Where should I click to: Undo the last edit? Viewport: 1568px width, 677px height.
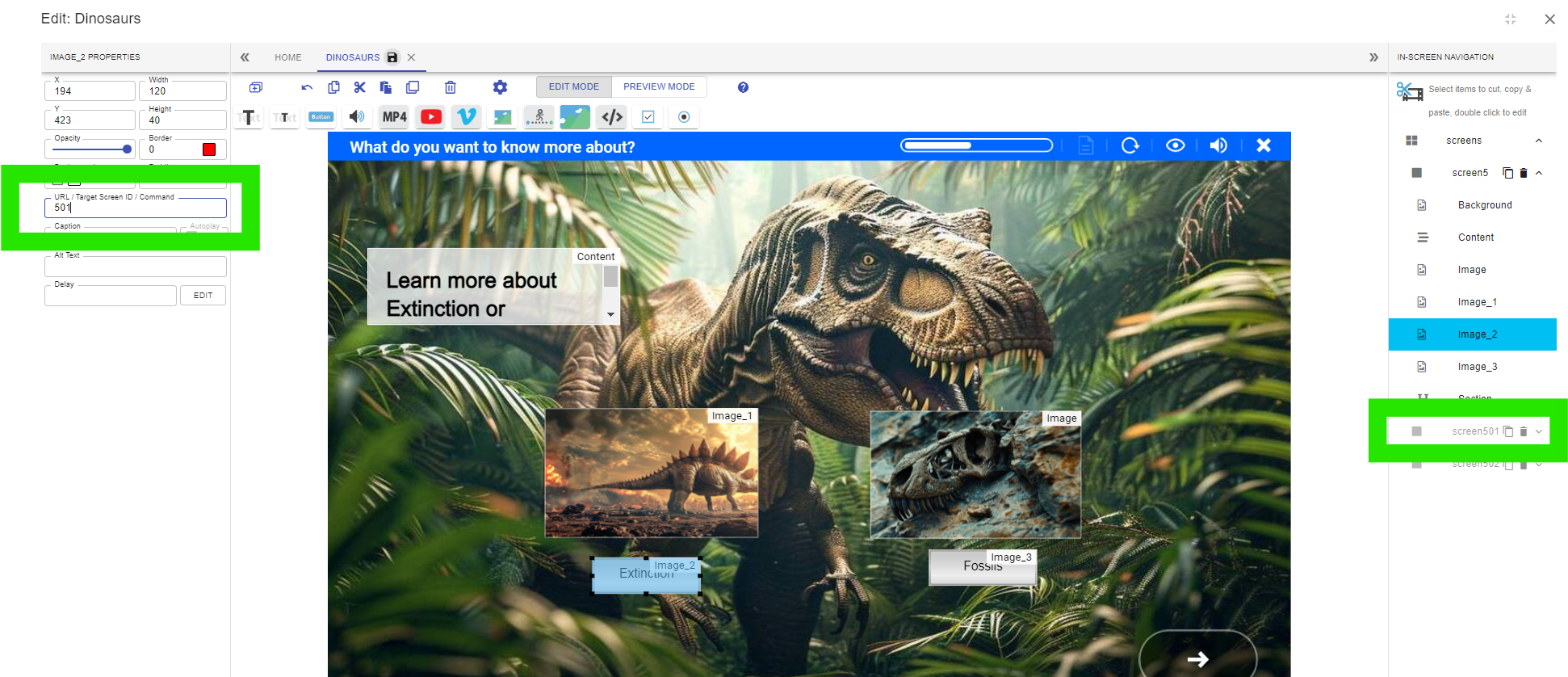pyautogui.click(x=307, y=87)
